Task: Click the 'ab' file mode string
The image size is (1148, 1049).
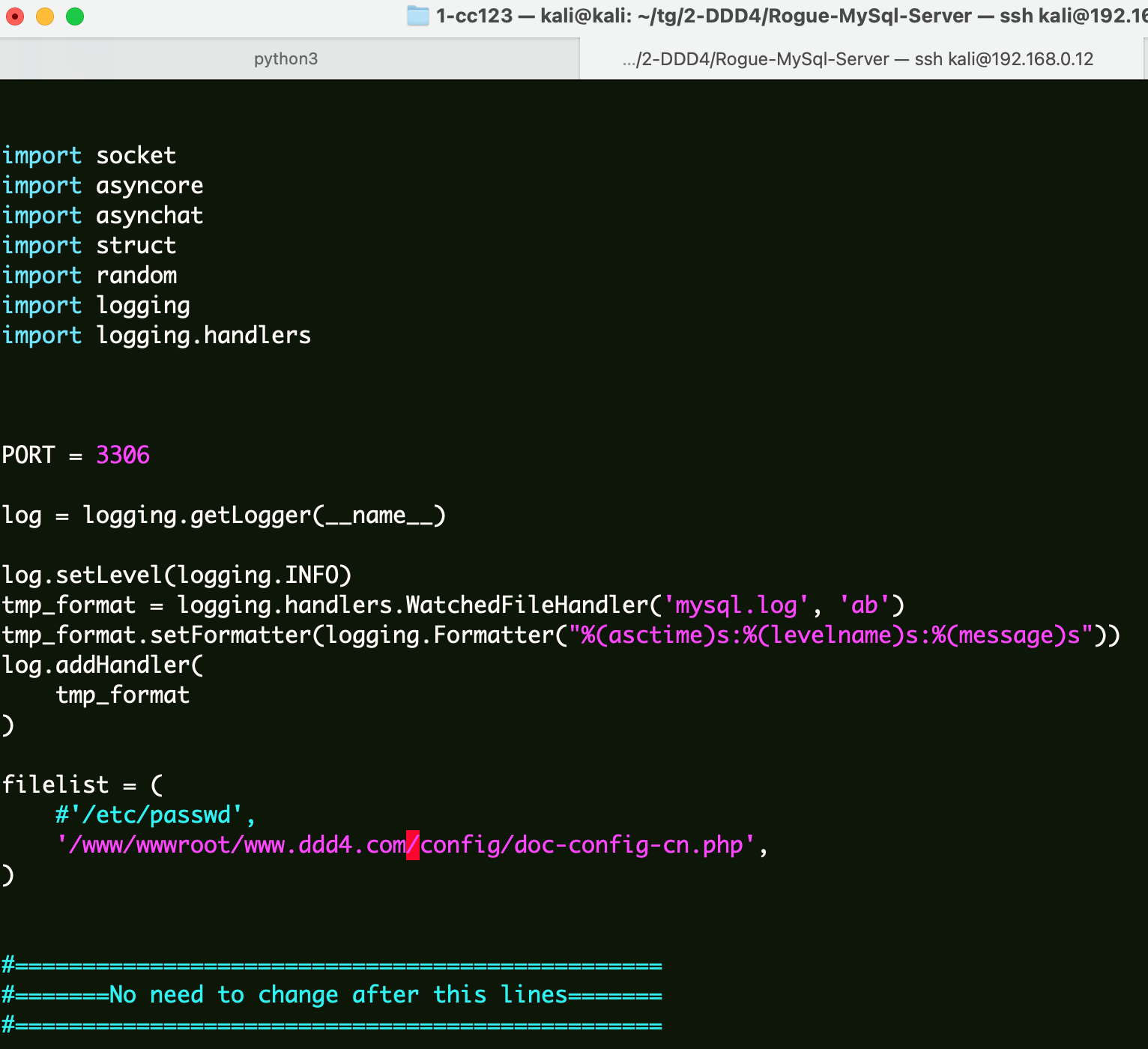Action: [864, 605]
